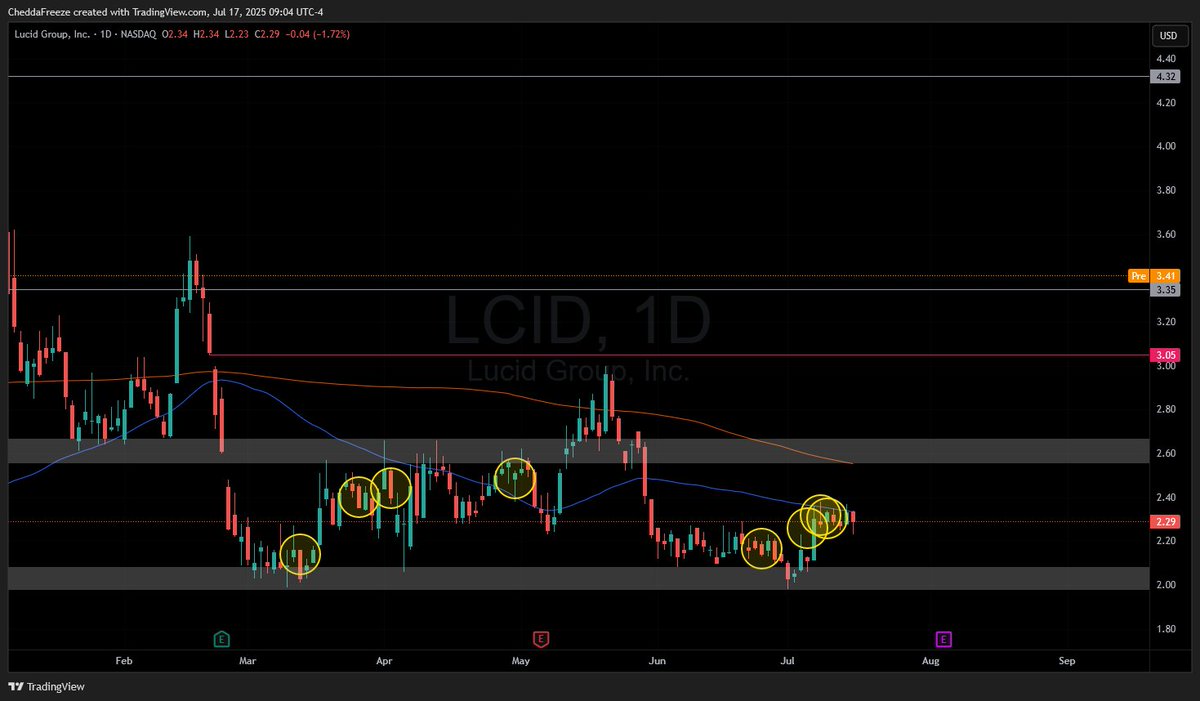Click the 2.00 tick on price axis
The width and height of the screenshot is (1200, 701).
[x=1166, y=585]
